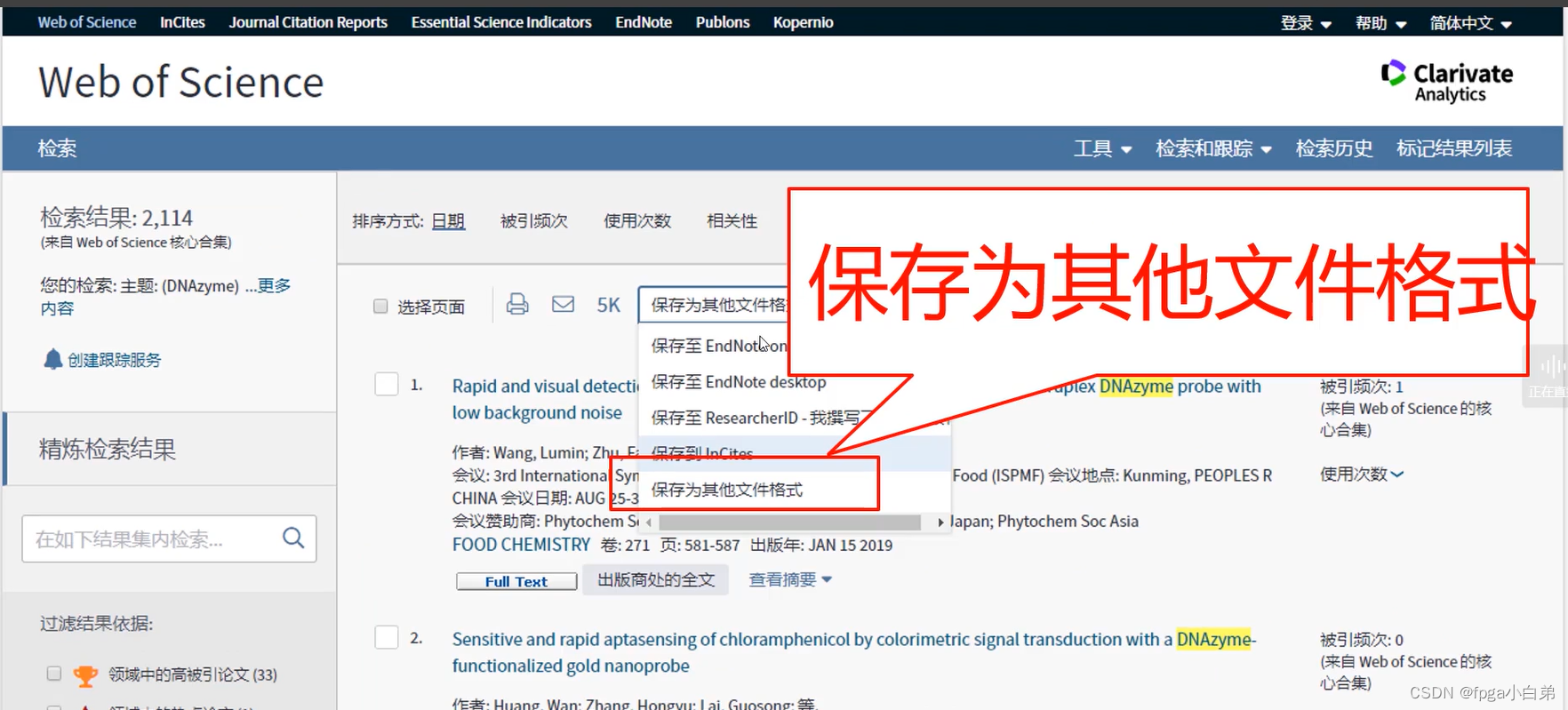Email records via the envelope icon

coord(563,305)
